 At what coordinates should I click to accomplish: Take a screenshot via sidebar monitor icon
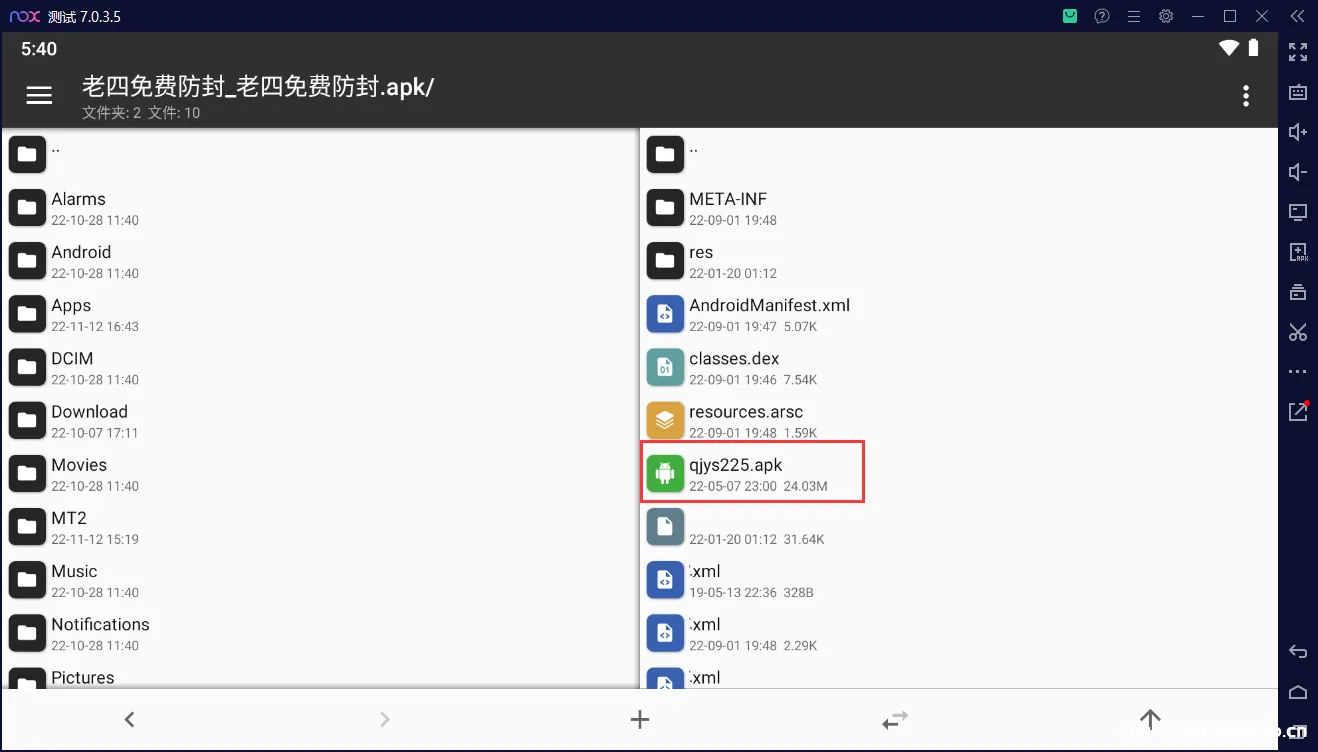(1297, 212)
